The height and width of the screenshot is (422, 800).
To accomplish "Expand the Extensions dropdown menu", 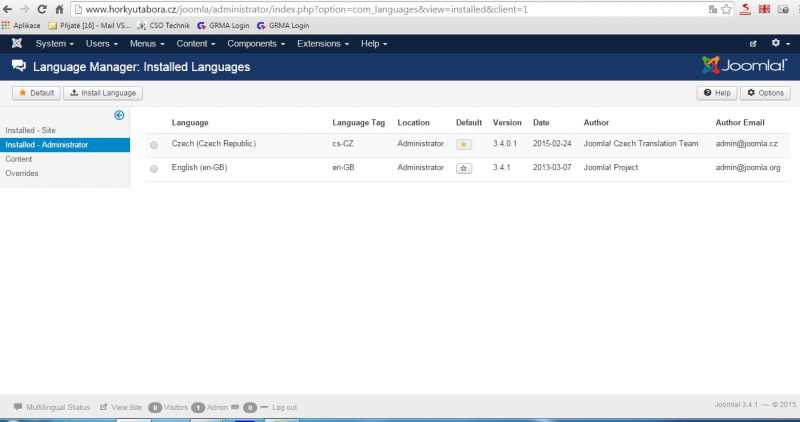I will pos(322,44).
